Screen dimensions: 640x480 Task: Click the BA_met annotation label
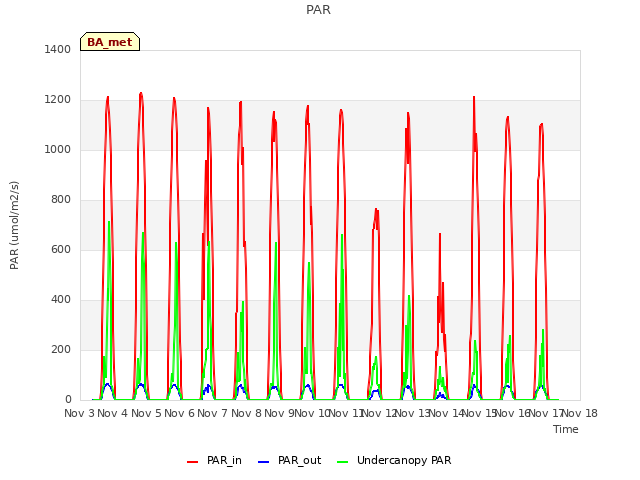[x=110, y=42]
